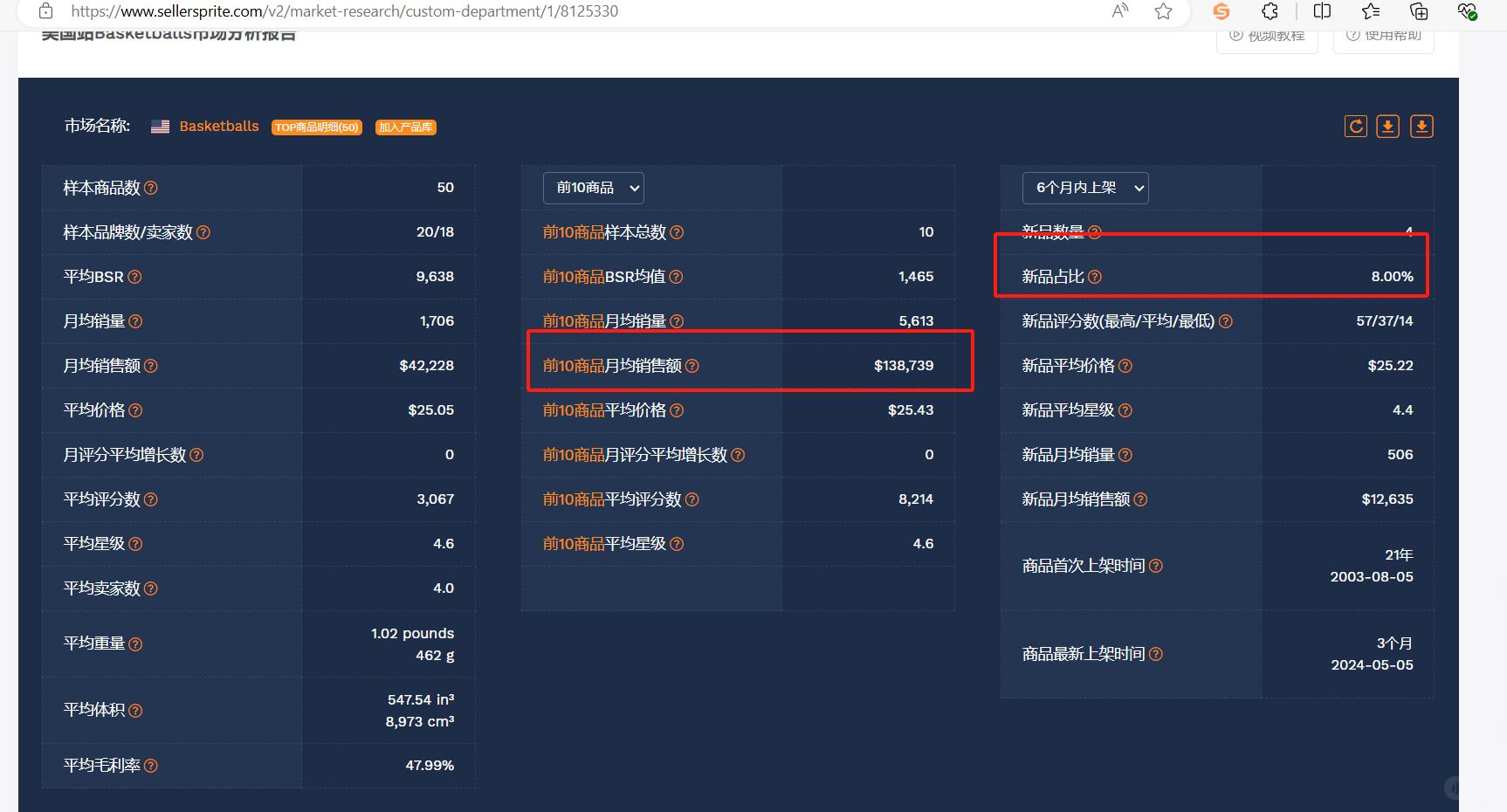
Task: Click the 加入产品库 orange button
Action: coord(406,127)
